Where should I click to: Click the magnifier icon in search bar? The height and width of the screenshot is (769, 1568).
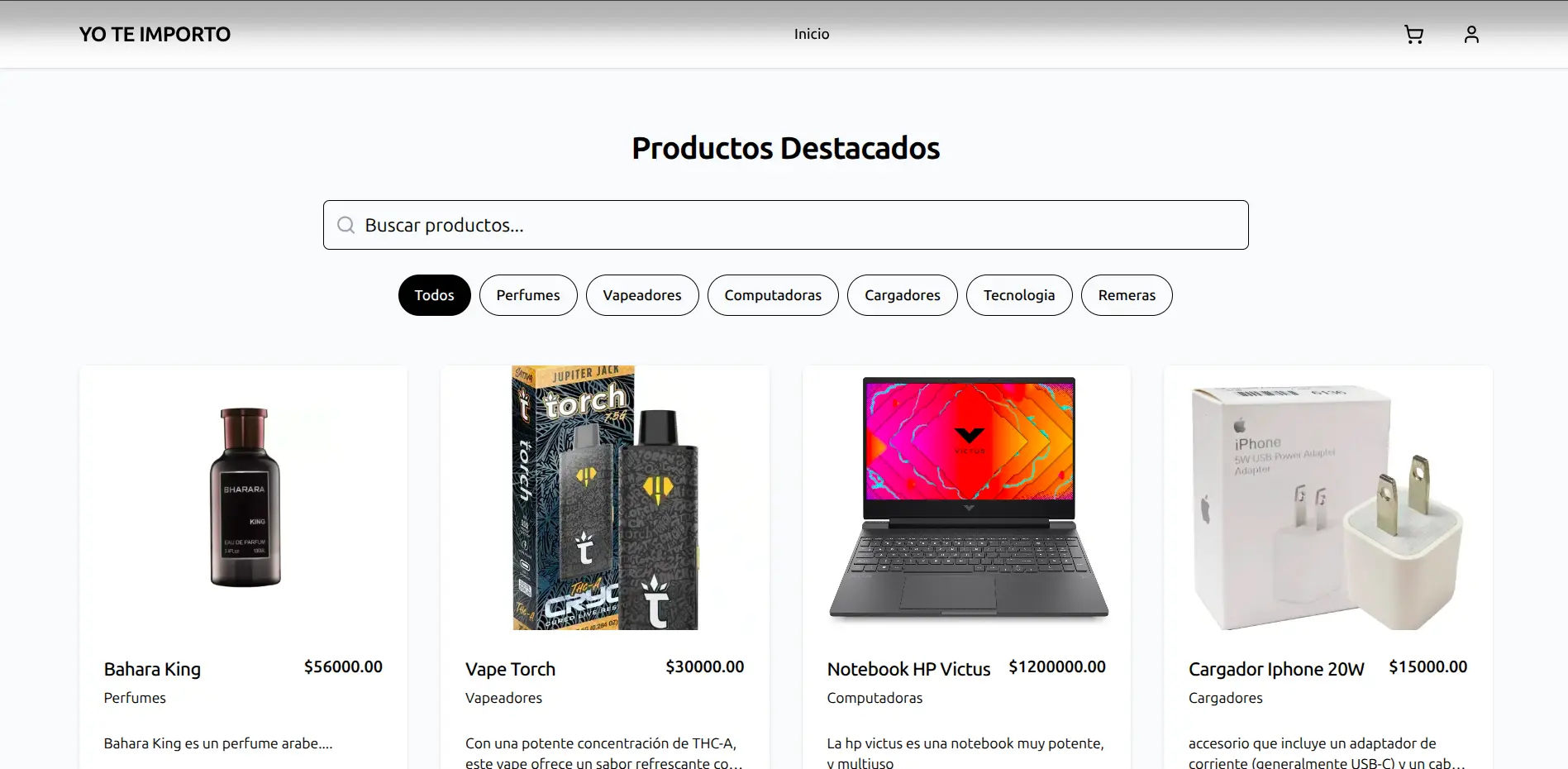pyautogui.click(x=346, y=225)
